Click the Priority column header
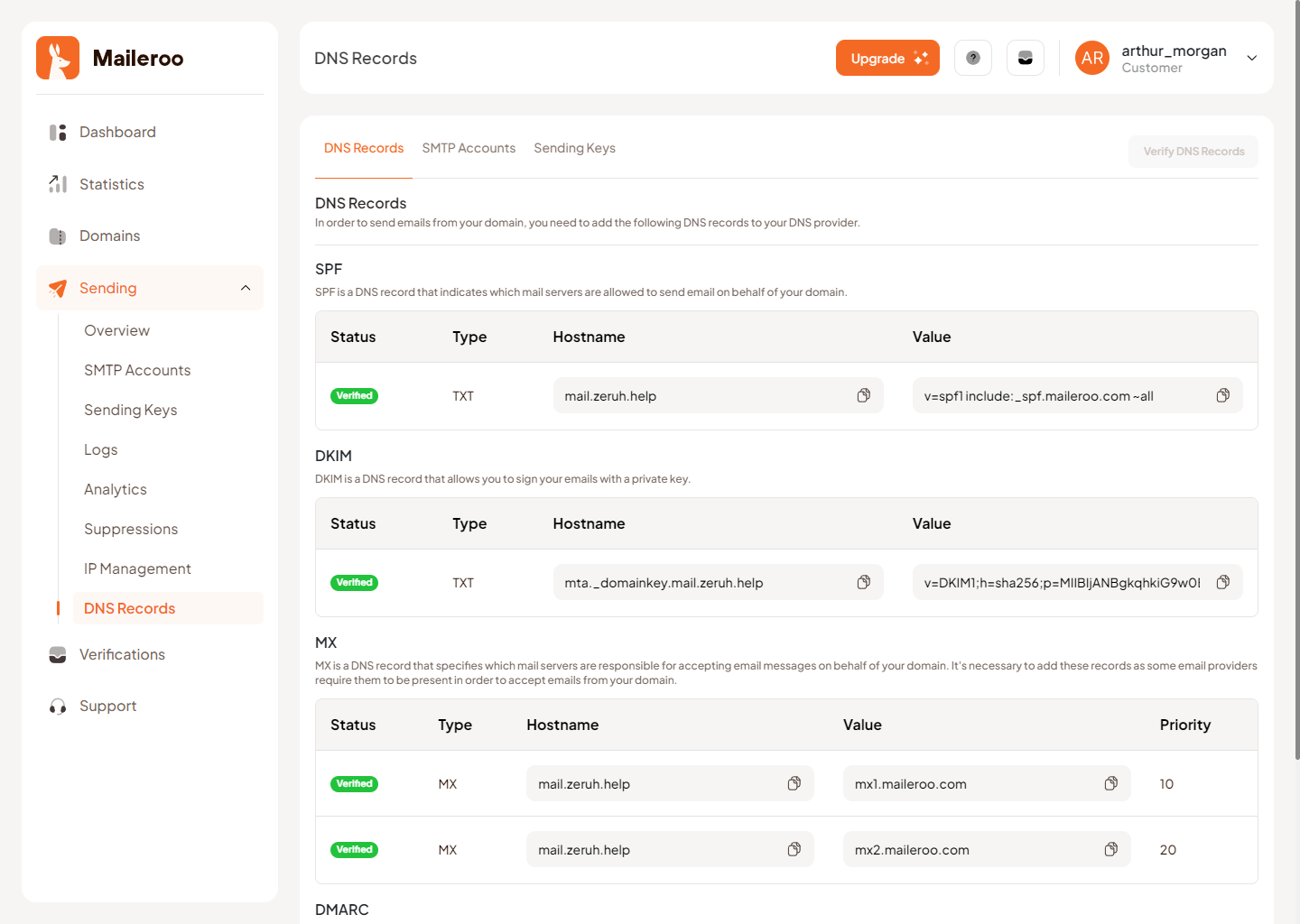Screen dimensions: 1300x924 (x=1185, y=725)
